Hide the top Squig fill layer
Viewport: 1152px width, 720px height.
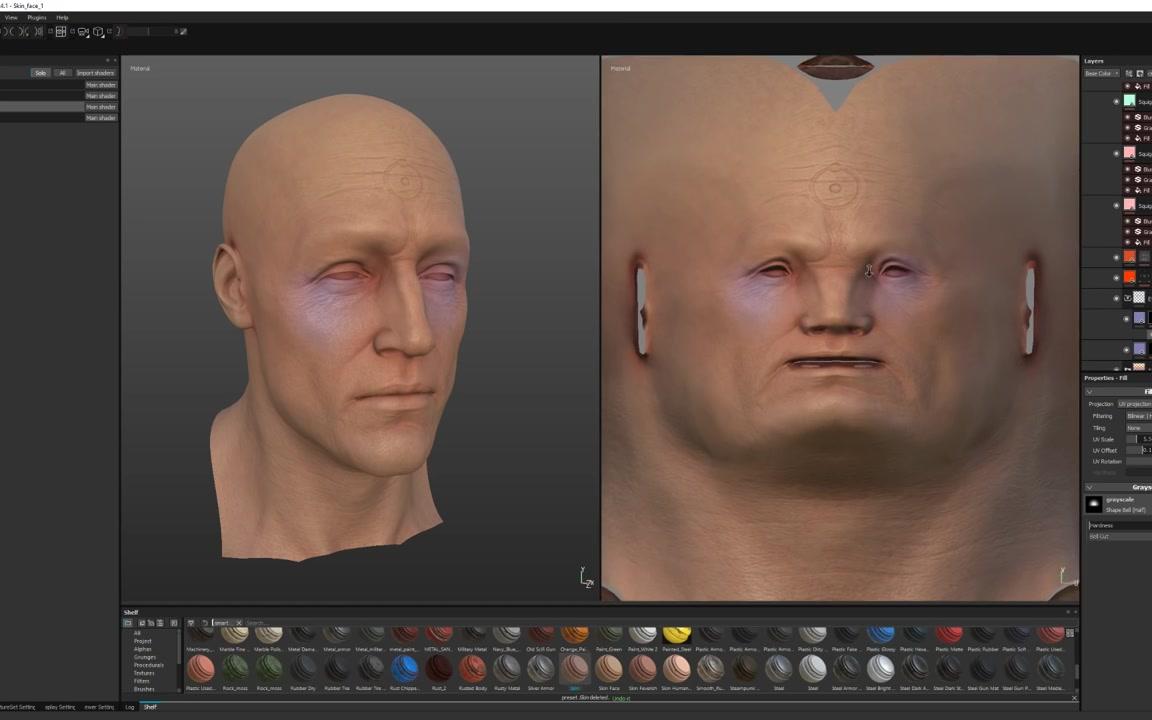(1116, 101)
